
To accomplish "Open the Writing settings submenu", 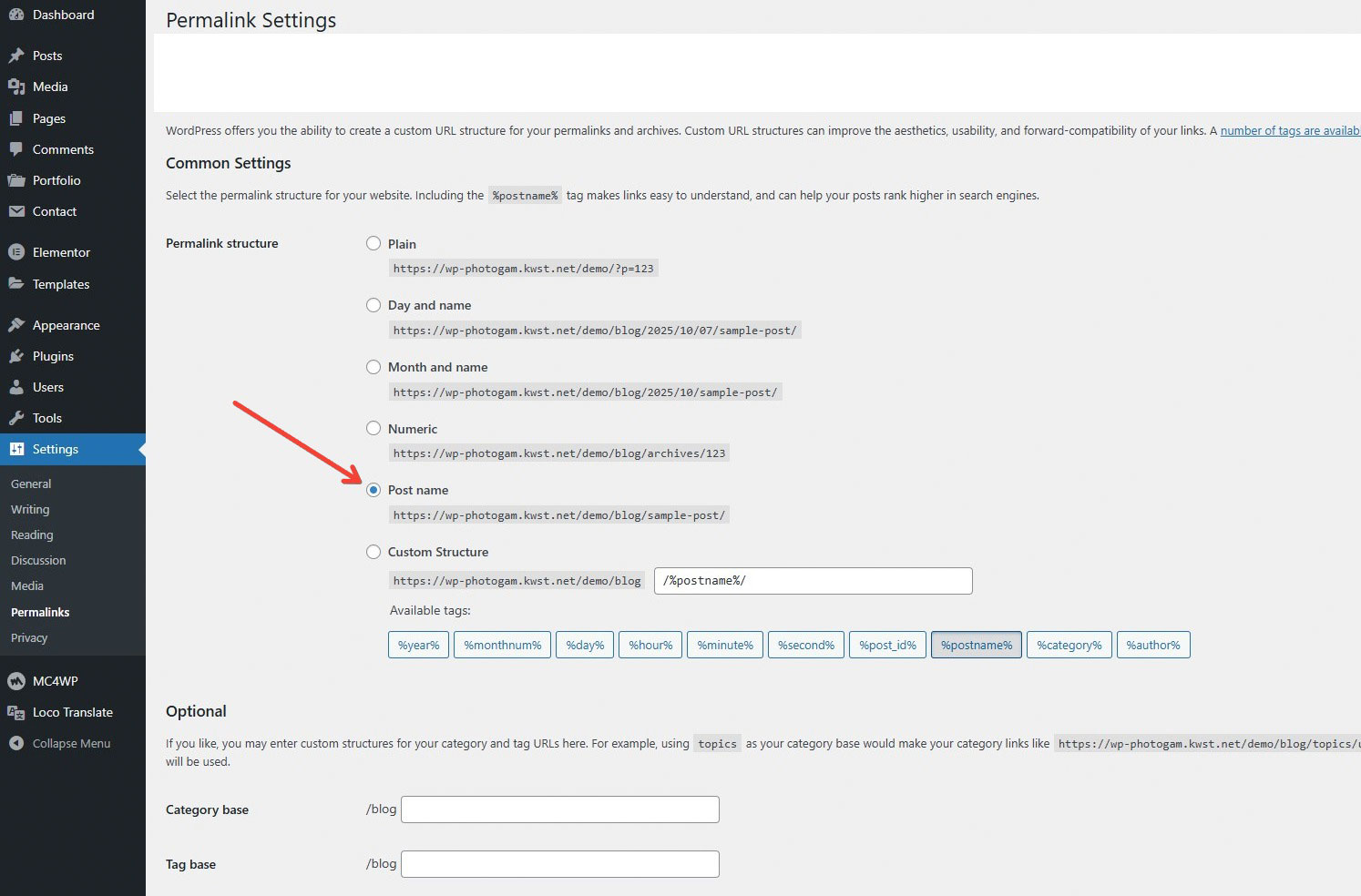I will pos(30,509).
